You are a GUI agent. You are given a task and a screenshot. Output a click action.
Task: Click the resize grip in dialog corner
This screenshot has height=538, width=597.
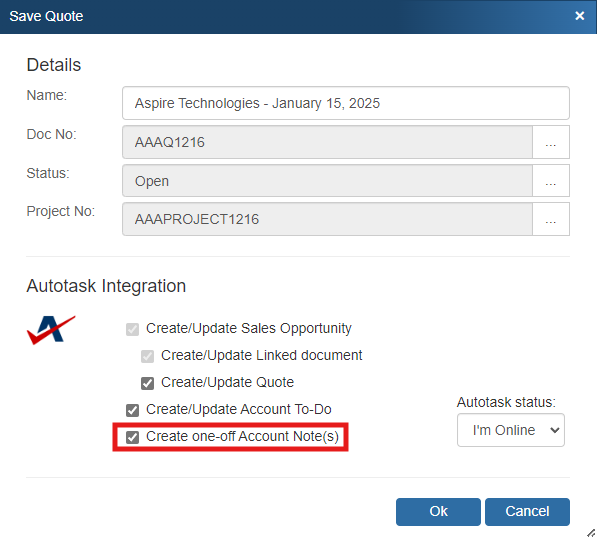click(x=591, y=532)
